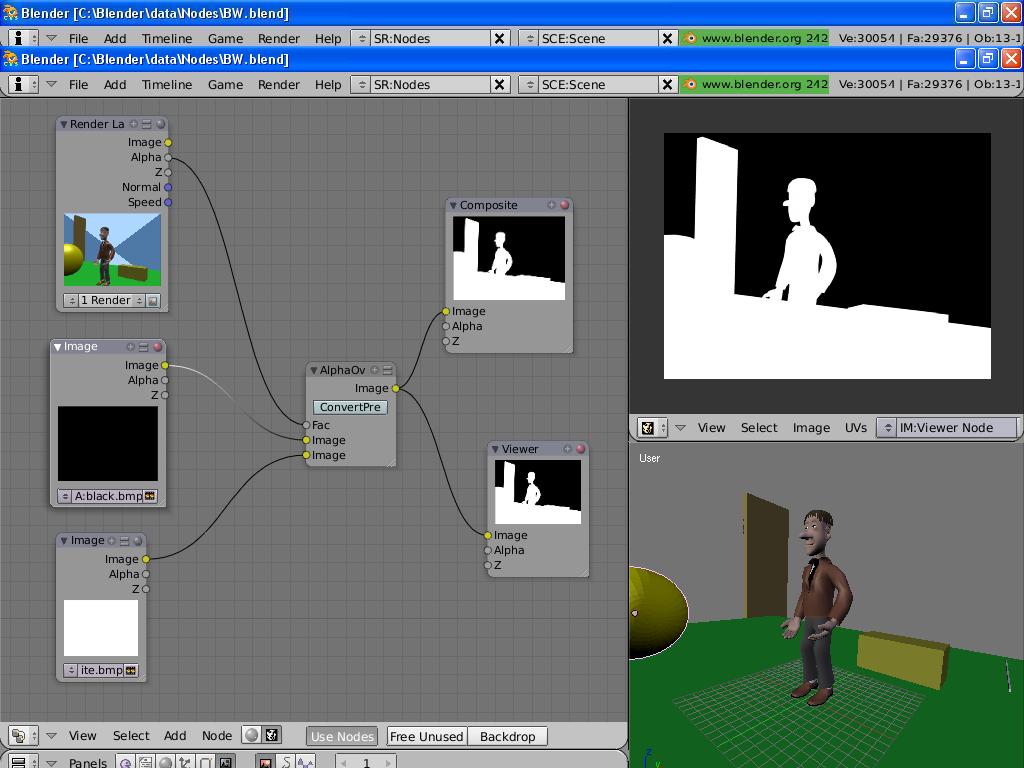Viewport: 1024px width, 768px height.
Task: Toggle the Backdrop button
Action: pos(507,736)
